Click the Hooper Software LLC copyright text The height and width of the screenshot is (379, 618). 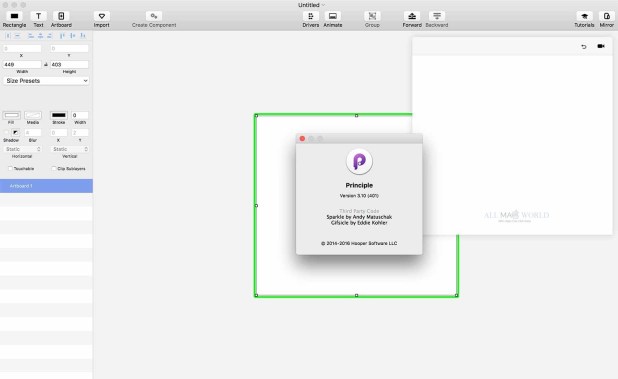[359, 243]
